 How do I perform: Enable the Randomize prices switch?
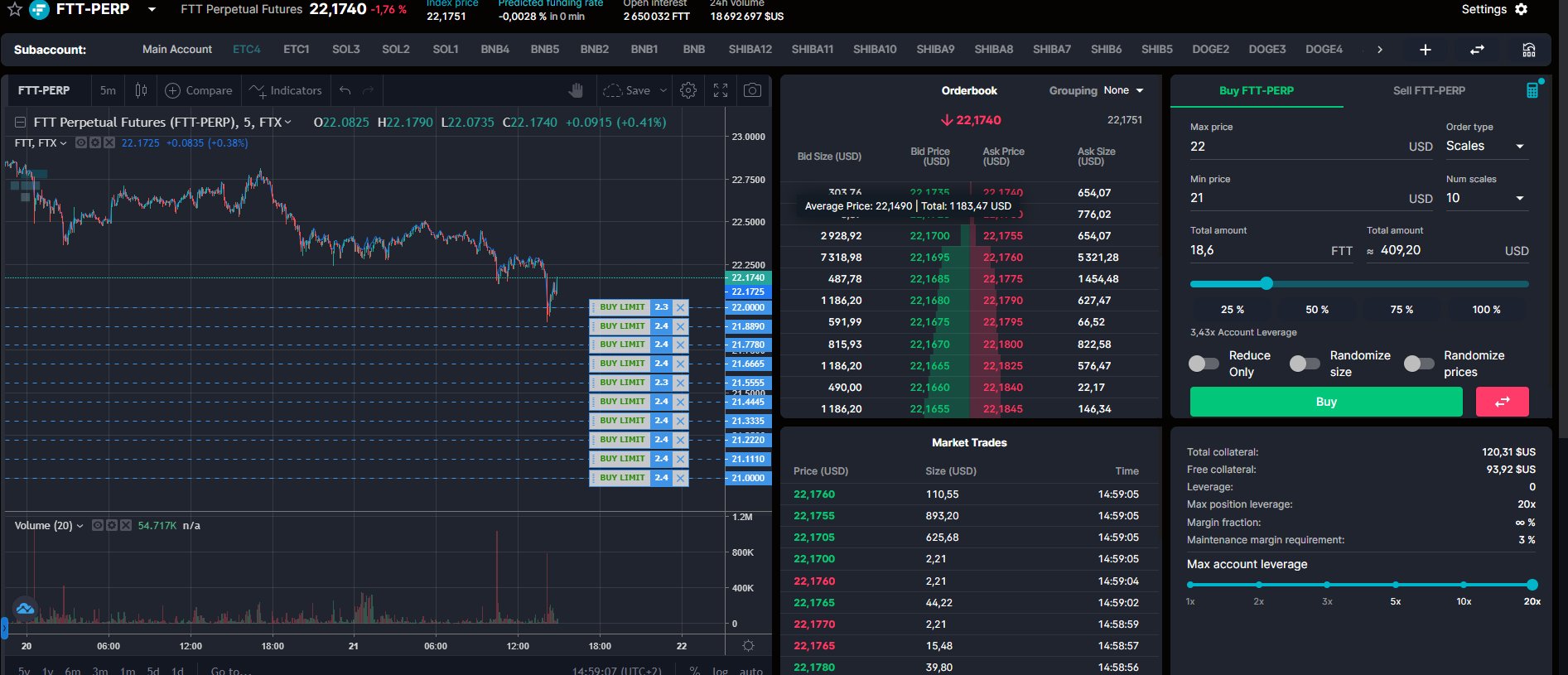click(x=1419, y=364)
